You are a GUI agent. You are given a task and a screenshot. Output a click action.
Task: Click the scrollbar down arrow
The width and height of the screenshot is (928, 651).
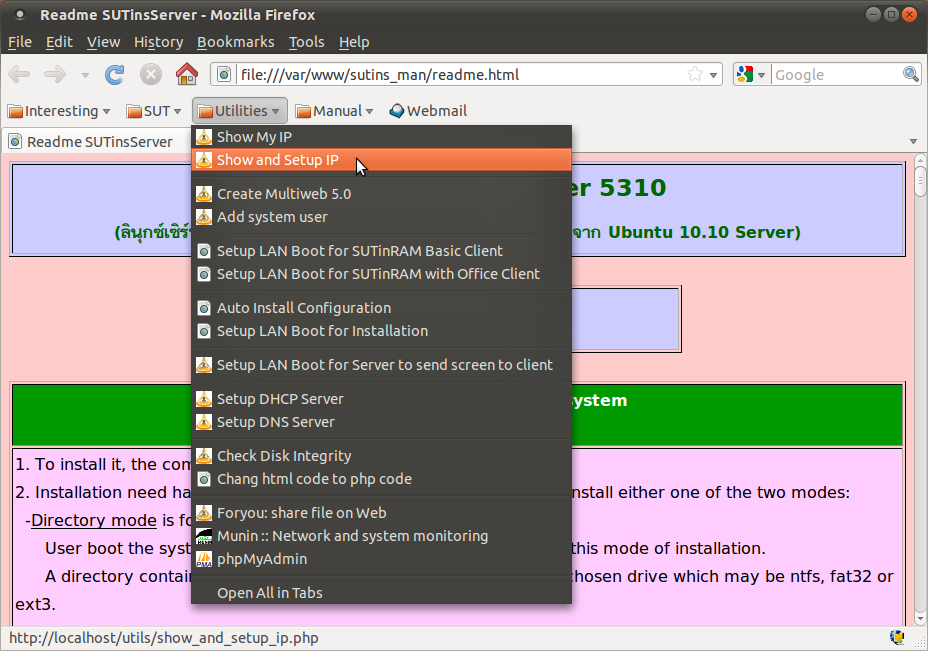[x=920, y=618]
